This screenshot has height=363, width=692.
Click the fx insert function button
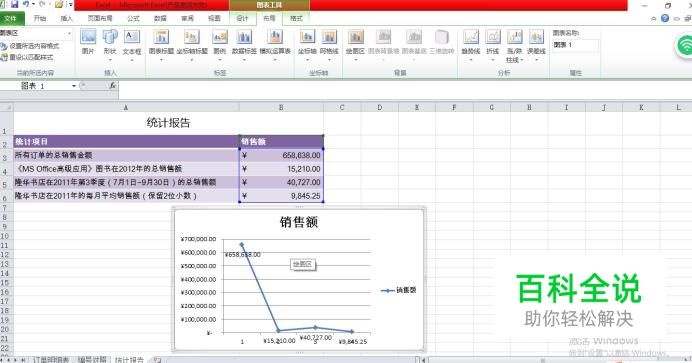pos(113,86)
